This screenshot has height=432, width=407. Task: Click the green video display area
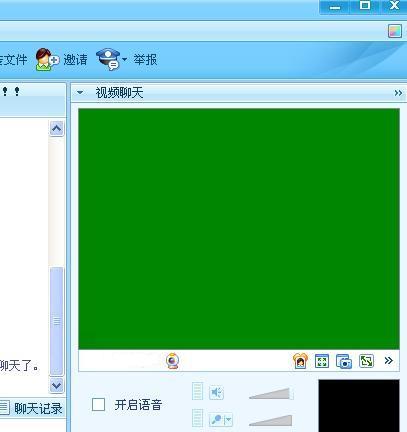[239, 229]
